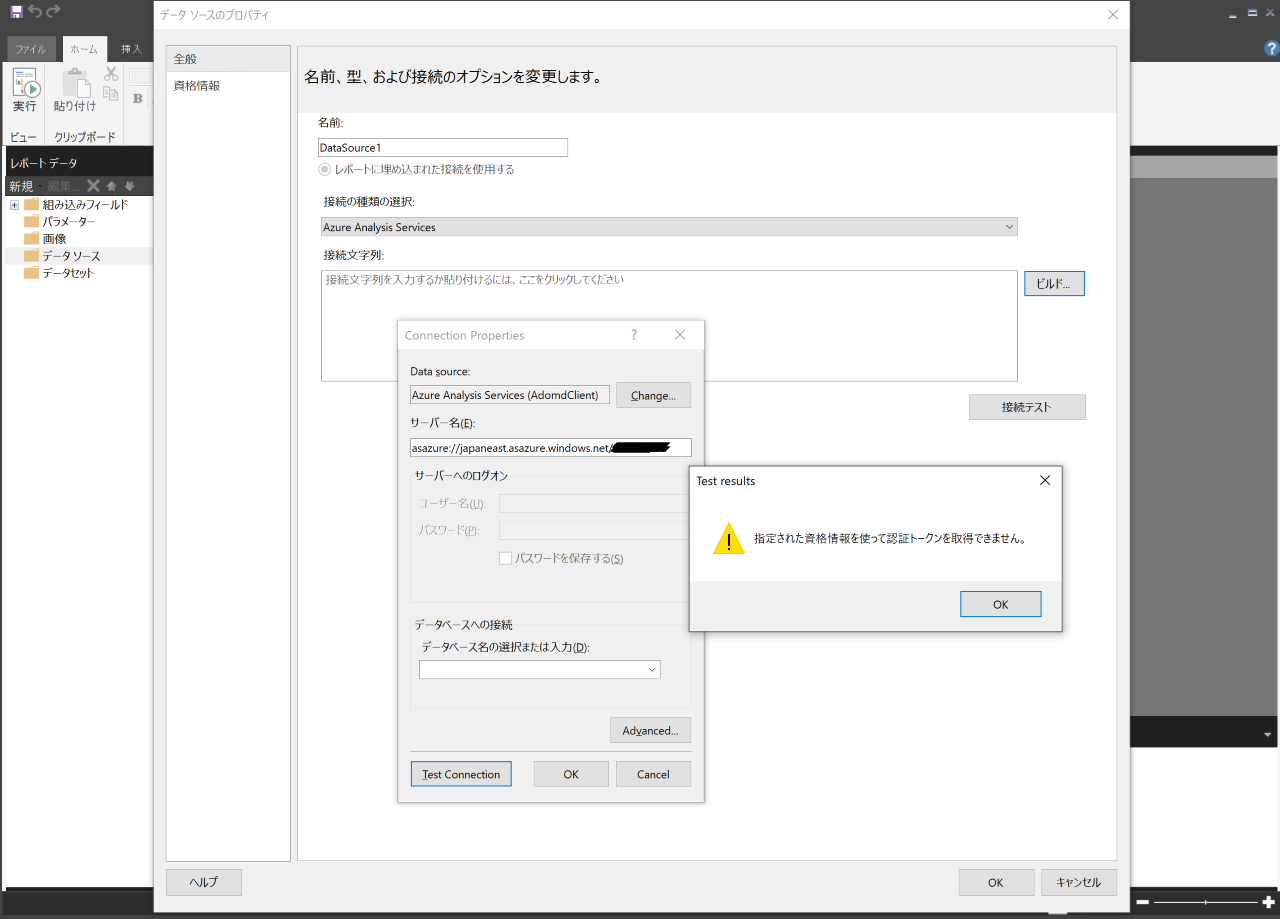Click the save icon in Report Builder title bar

16,11
